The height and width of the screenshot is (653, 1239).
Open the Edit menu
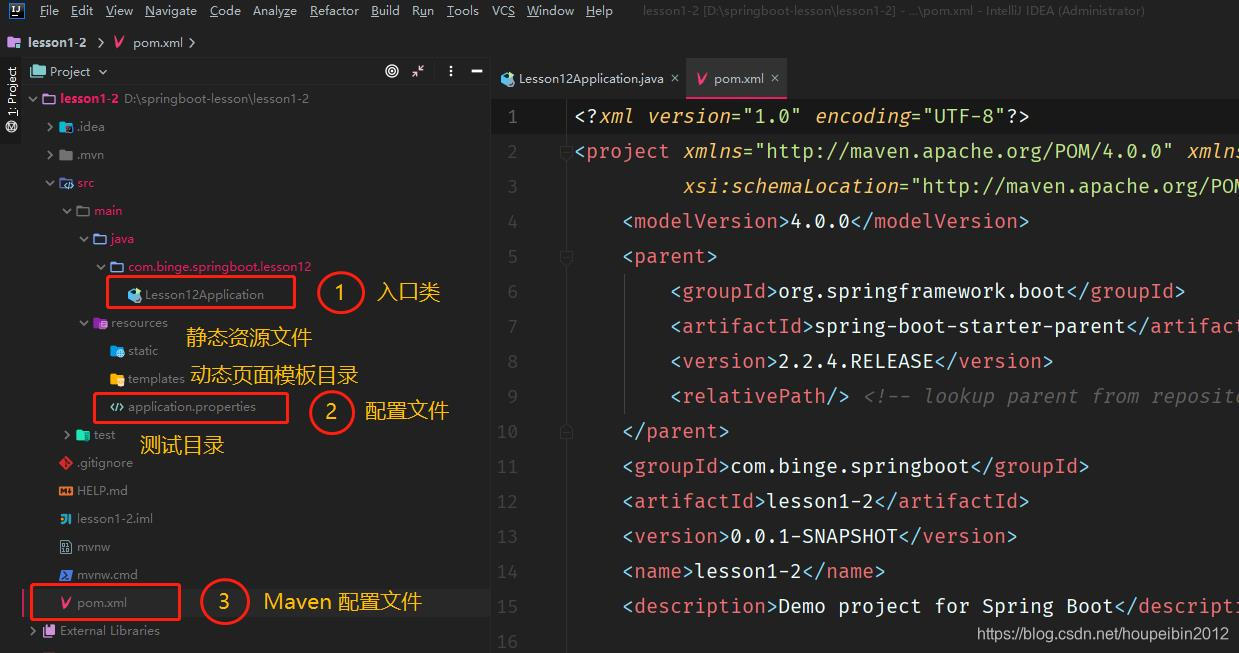[82, 11]
